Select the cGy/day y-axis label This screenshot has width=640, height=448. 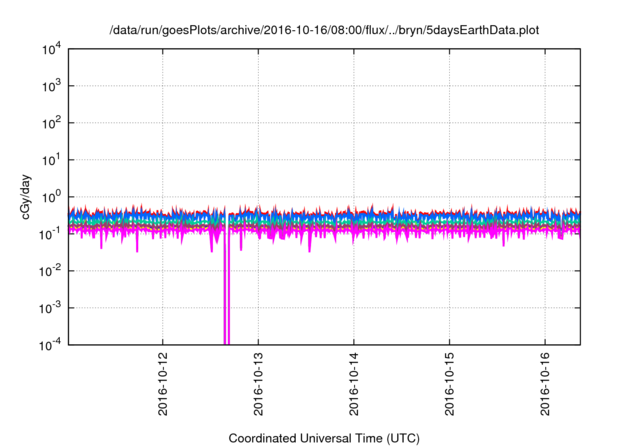(x=26, y=197)
